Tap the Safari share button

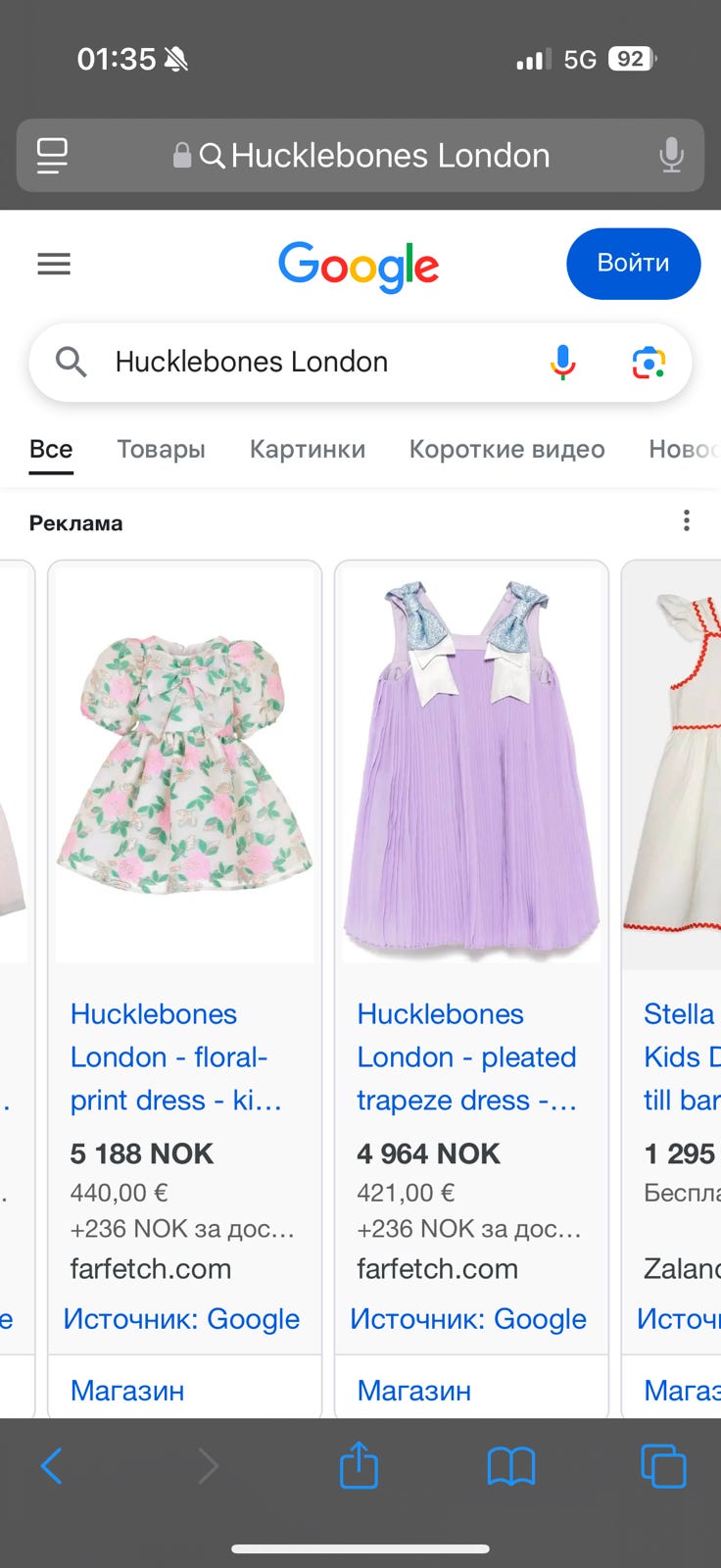[x=359, y=1466]
